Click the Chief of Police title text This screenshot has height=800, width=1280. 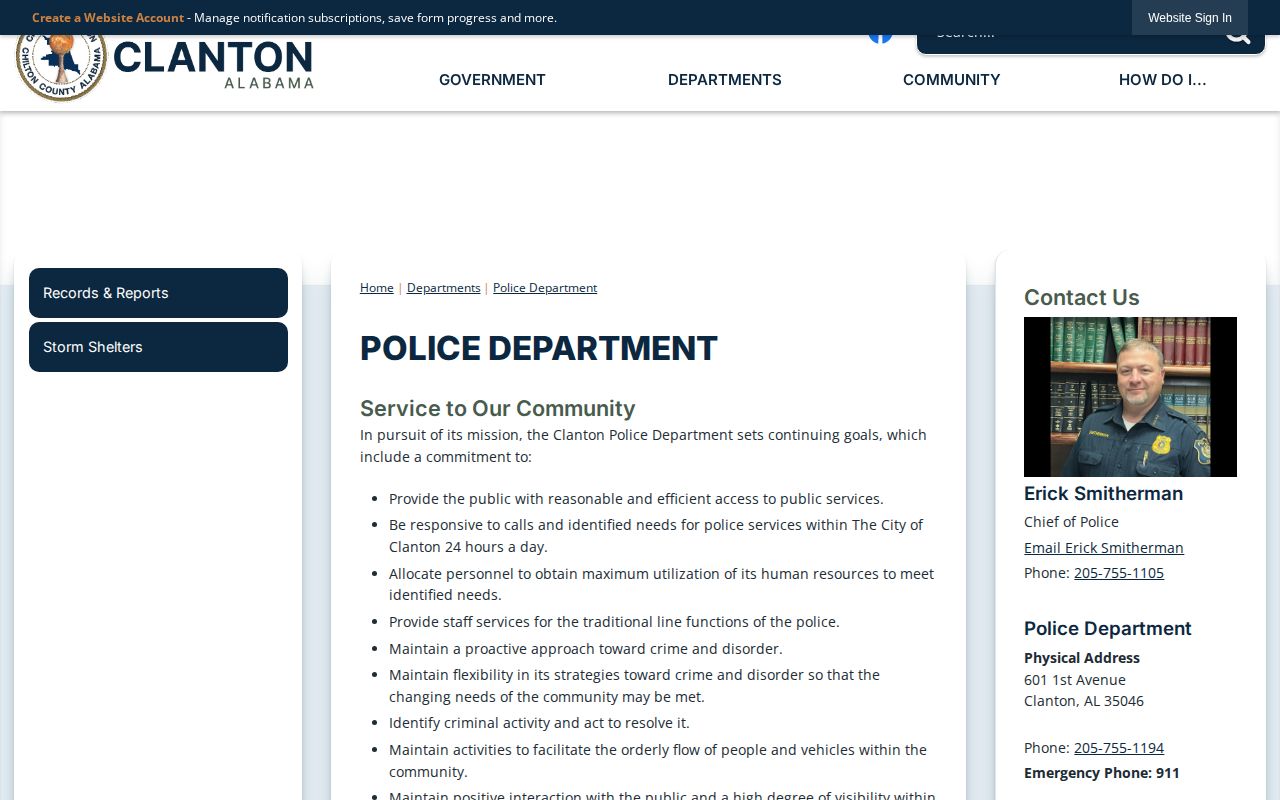[x=1071, y=522]
